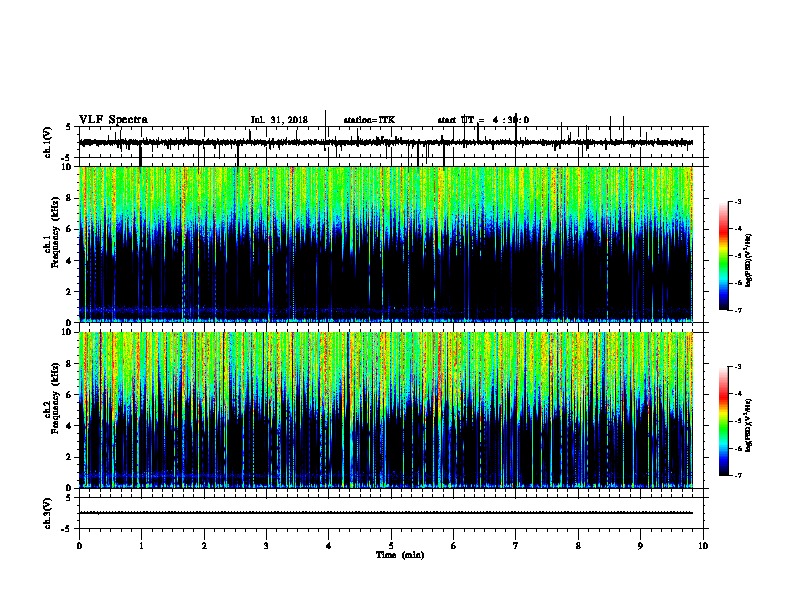This screenshot has height=612, width=792.
Task: Click the ch.1 voltage waveform trace panel
Action: pos(391,142)
